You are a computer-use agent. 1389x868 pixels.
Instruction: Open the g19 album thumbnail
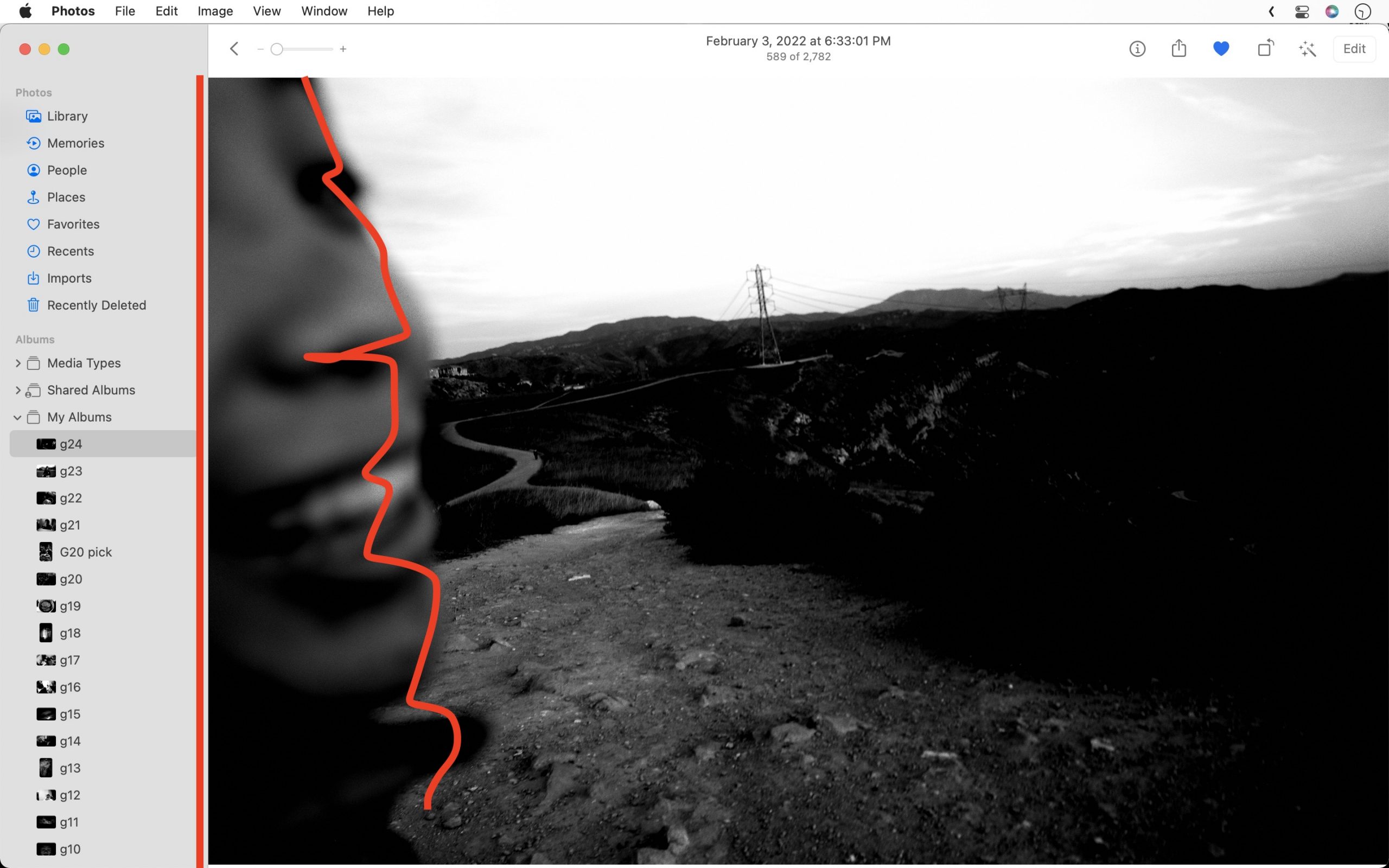[46, 605]
